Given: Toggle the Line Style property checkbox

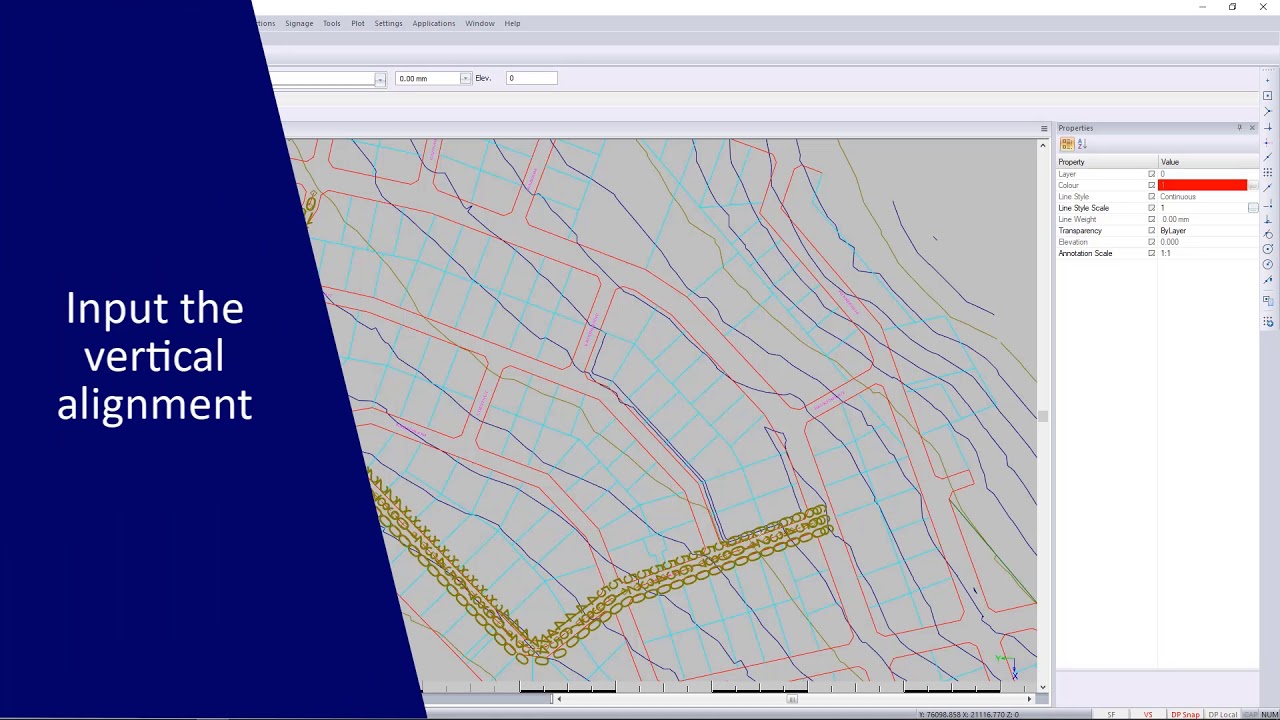Looking at the screenshot, I should [1151, 197].
